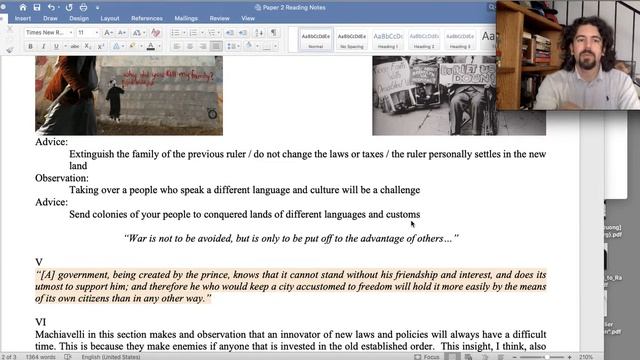Click the zoom slider handle in status bar
The height and width of the screenshot is (360, 640).
[x=547, y=357]
